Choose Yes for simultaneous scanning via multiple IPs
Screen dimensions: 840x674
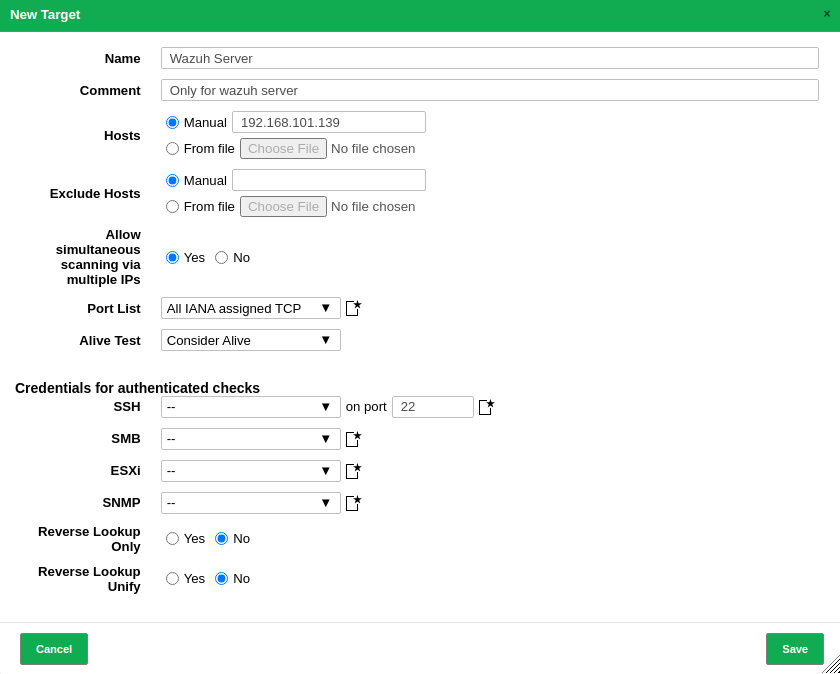172,258
